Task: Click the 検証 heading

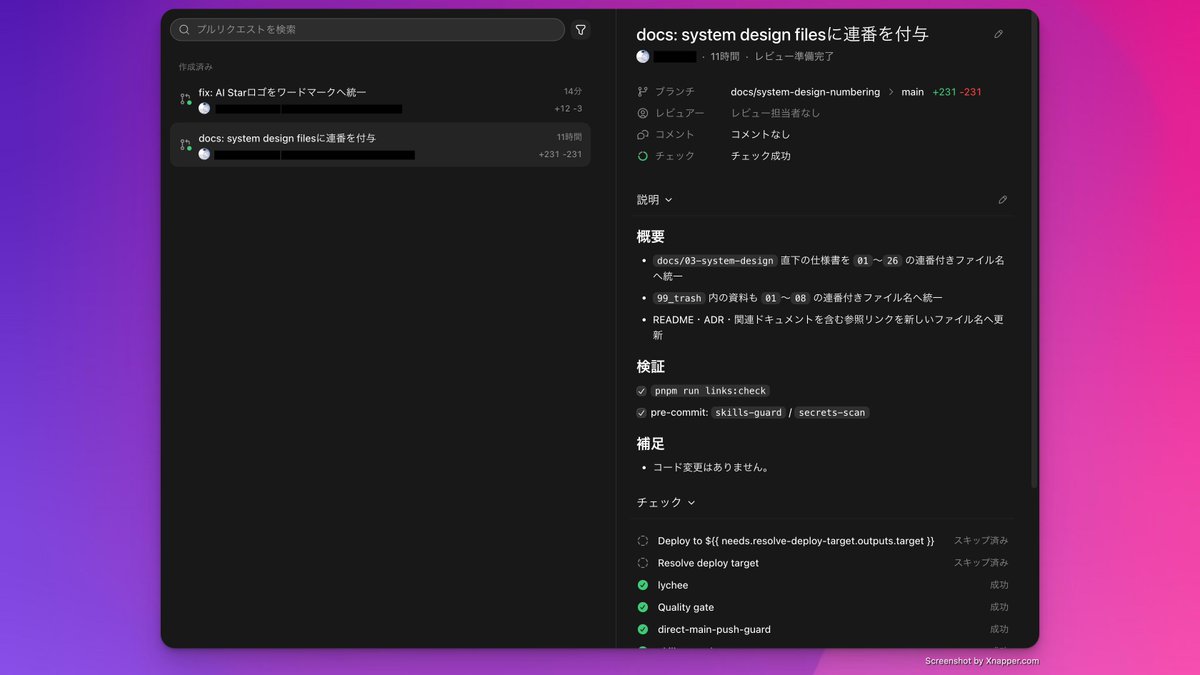Action: click(x=651, y=367)
